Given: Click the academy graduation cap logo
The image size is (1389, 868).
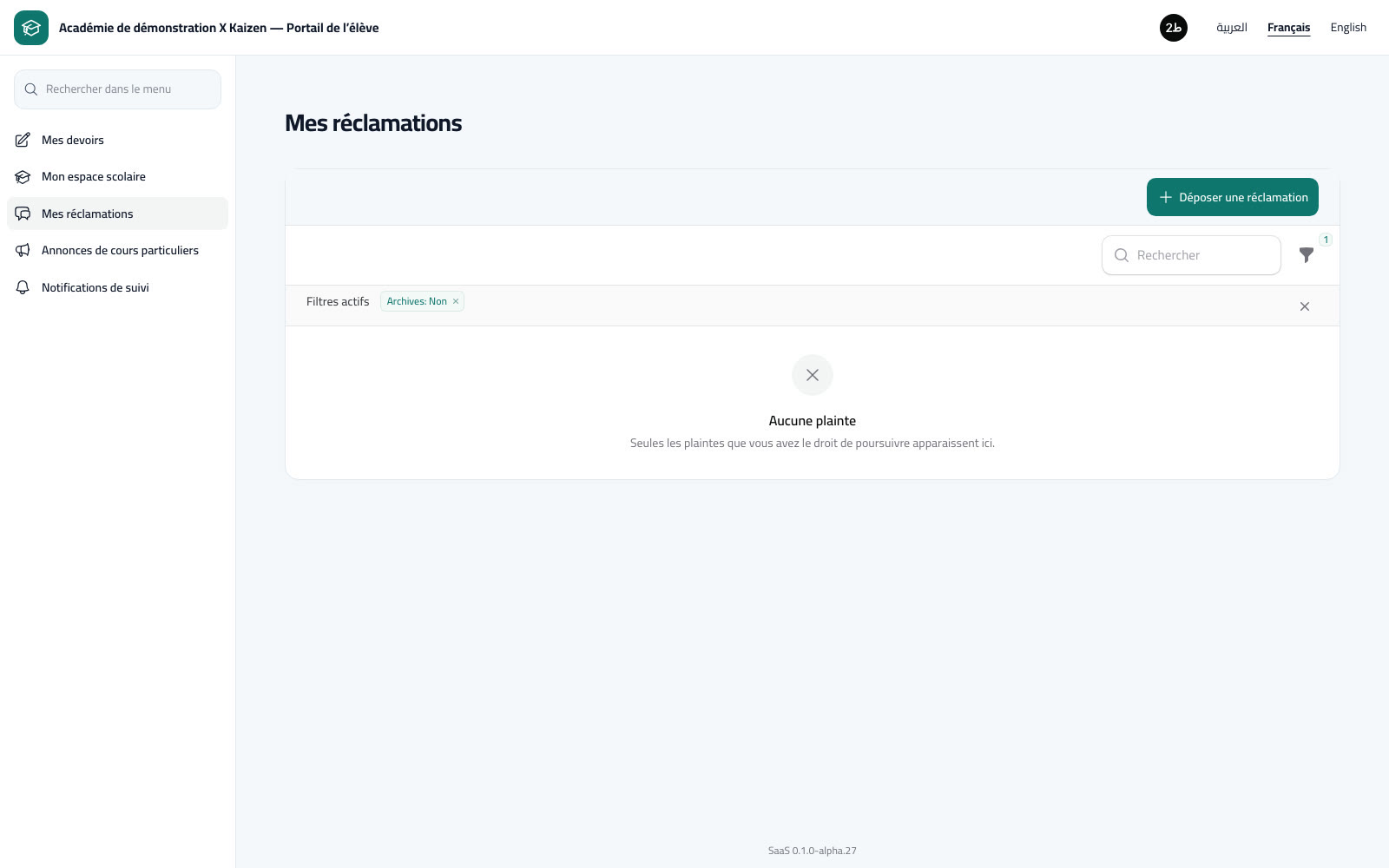Looking at the screenshot, I should (x=31, y=28).
